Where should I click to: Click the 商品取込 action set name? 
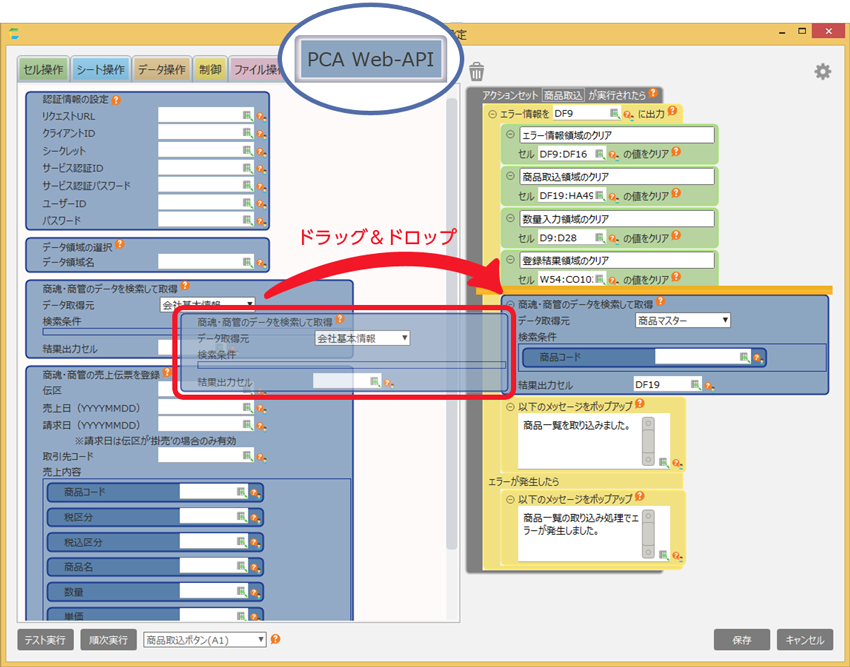pyautogui.click(x=563, y=95)
